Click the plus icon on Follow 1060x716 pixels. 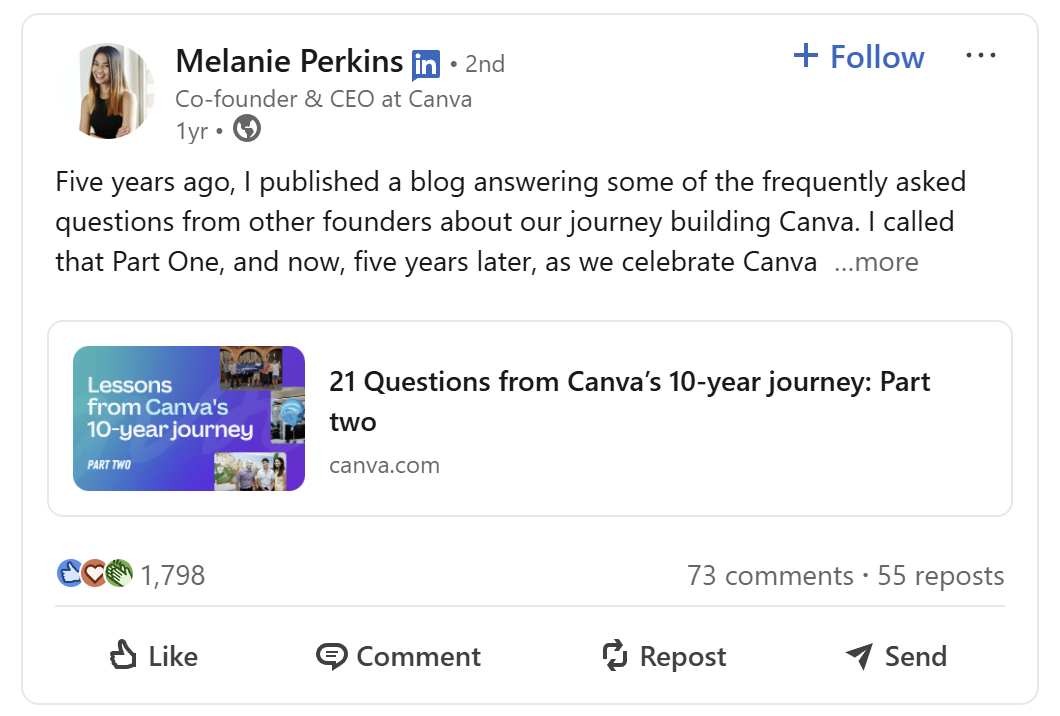pos(805,56)
